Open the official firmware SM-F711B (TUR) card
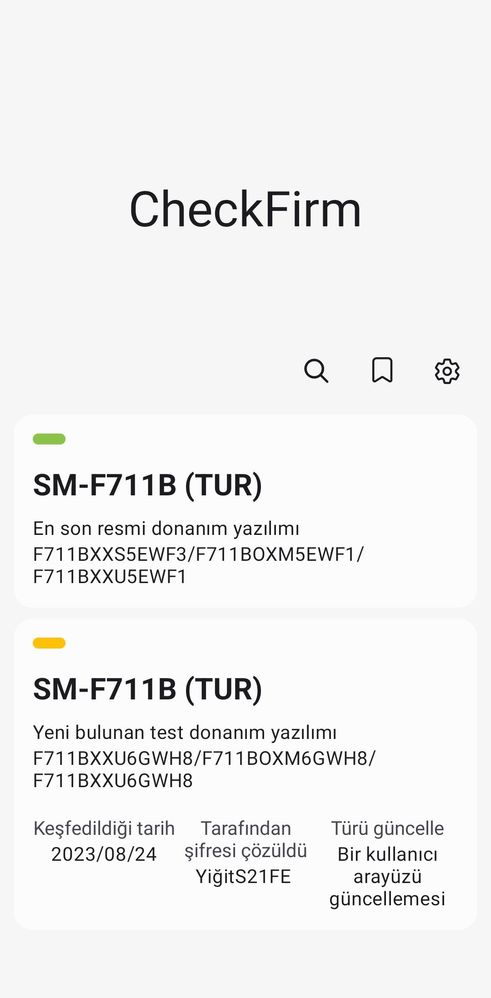The image size is (491, 998). tap(245, 511)
